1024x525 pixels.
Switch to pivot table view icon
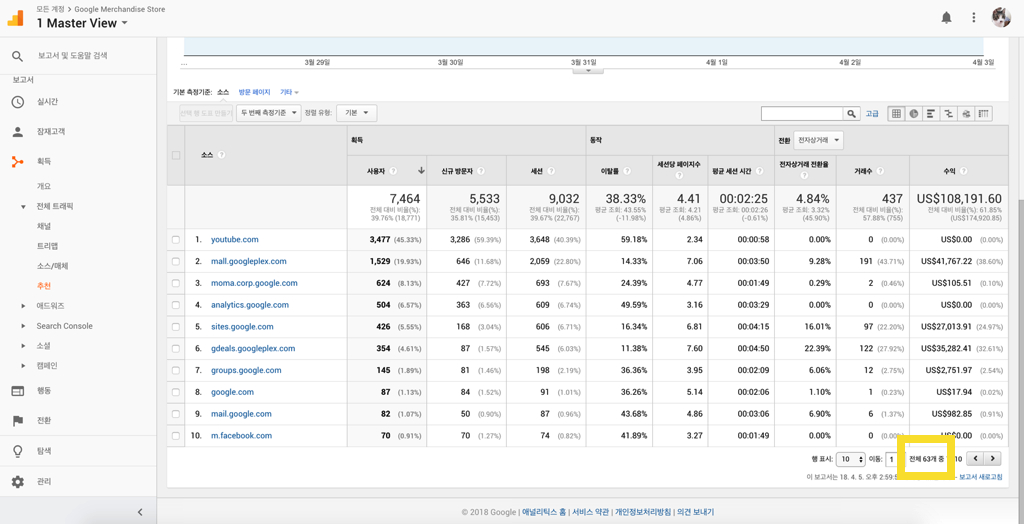(983, 114)
